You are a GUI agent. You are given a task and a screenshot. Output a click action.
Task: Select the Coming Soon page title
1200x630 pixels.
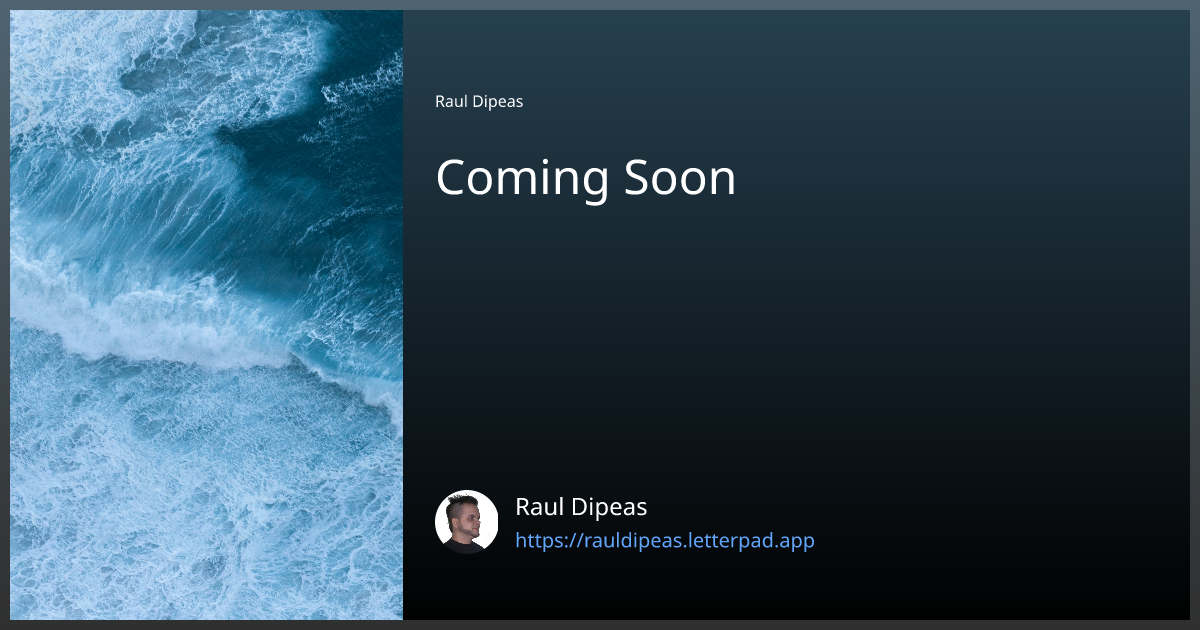coord(585,178)
